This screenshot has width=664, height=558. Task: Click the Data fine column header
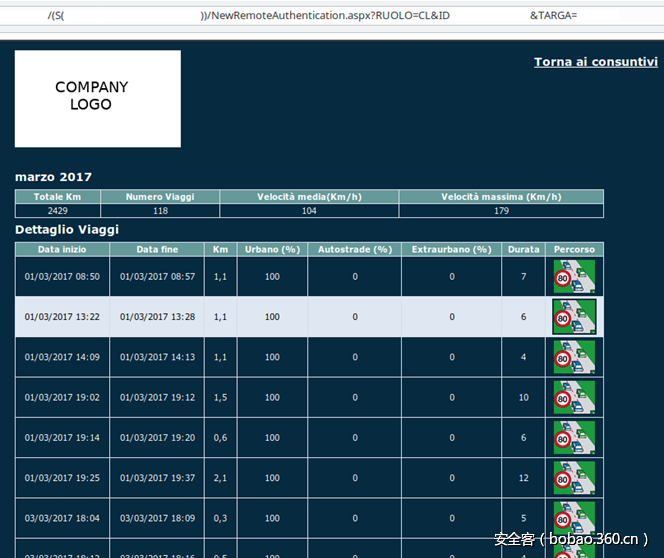pyautogui.click(x=157, y=249)
